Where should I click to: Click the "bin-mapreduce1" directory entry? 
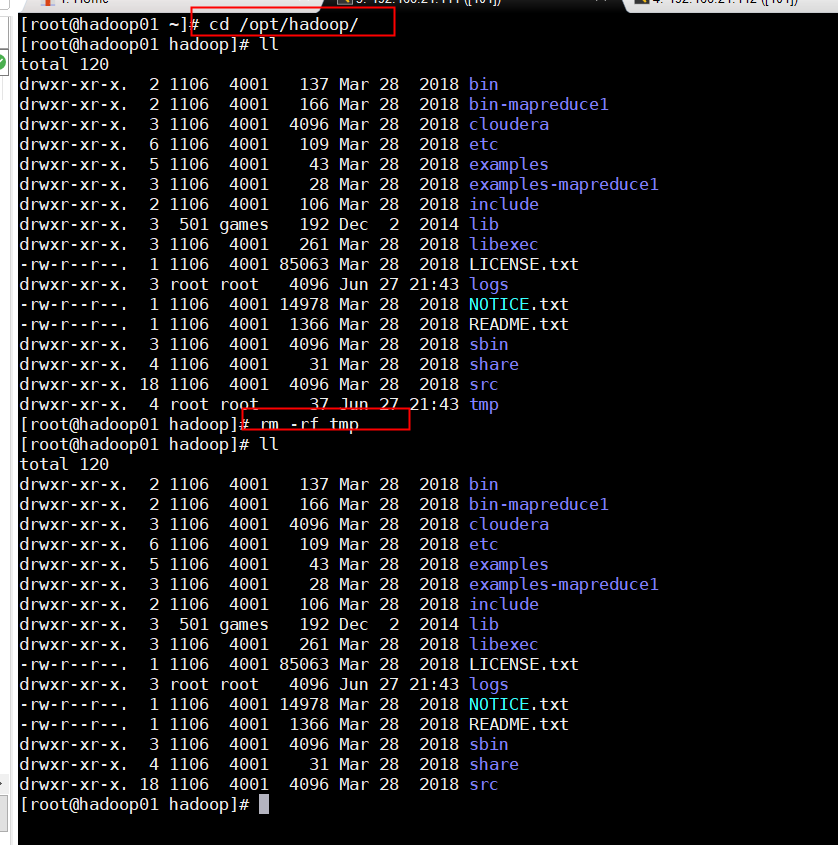click(x=538, y=104)
